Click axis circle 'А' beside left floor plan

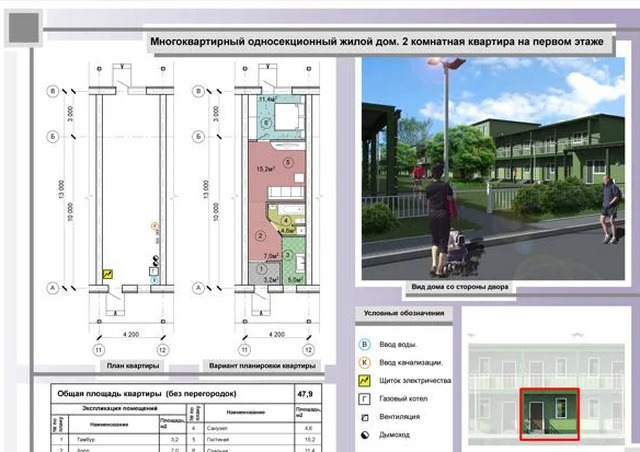pyautogui.click(x=53, y=288)
